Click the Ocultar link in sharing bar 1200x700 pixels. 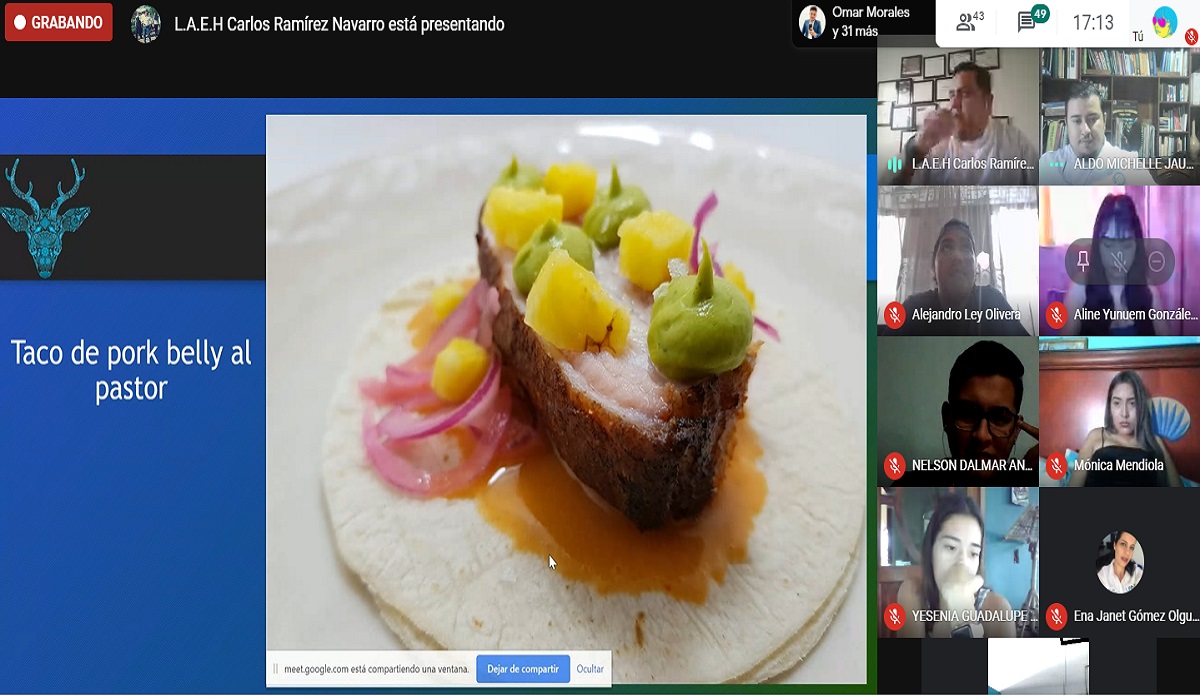[590, 669]
